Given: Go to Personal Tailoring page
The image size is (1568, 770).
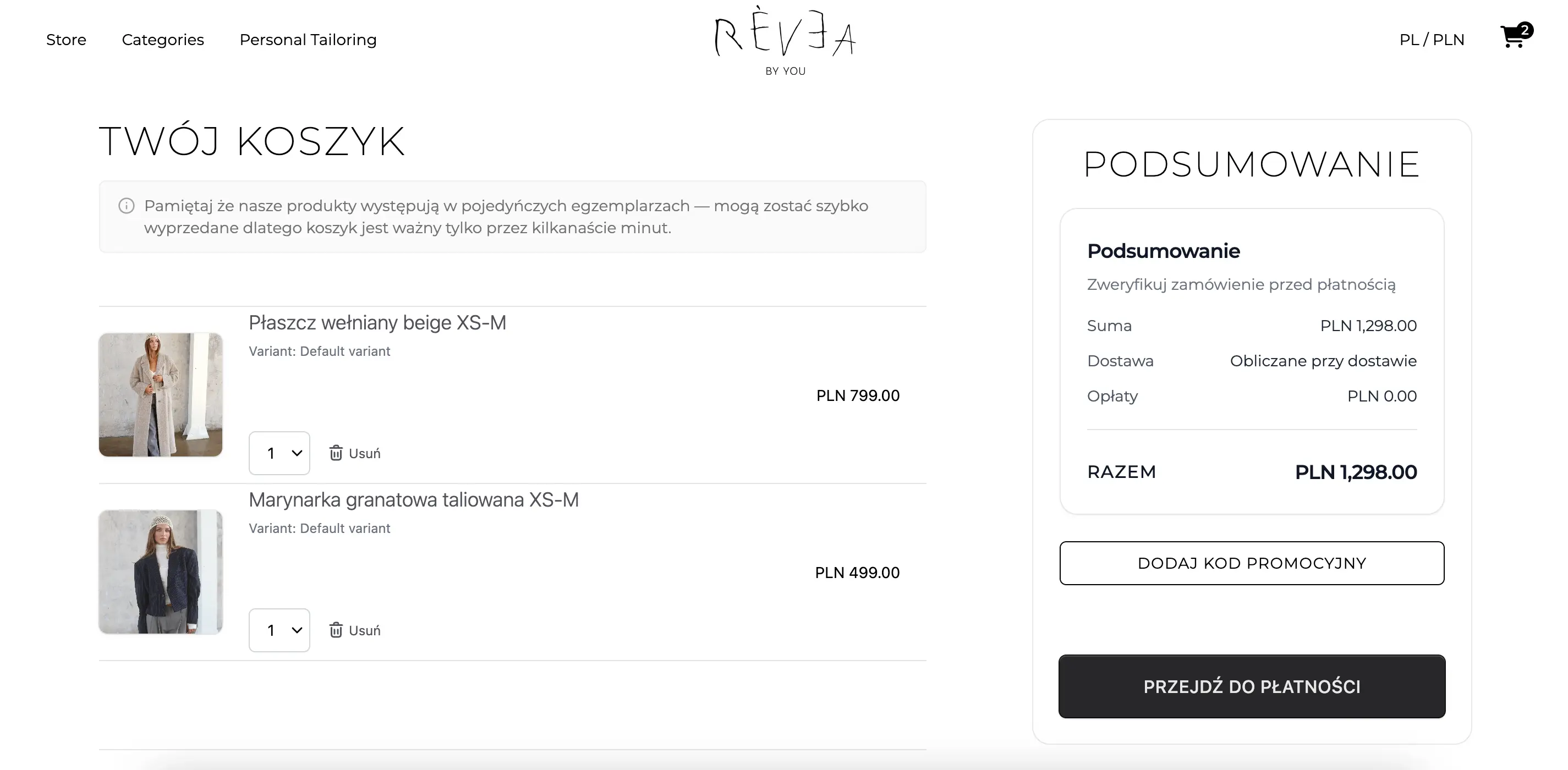Looking at the screenshot, I should tap(308, 40).
